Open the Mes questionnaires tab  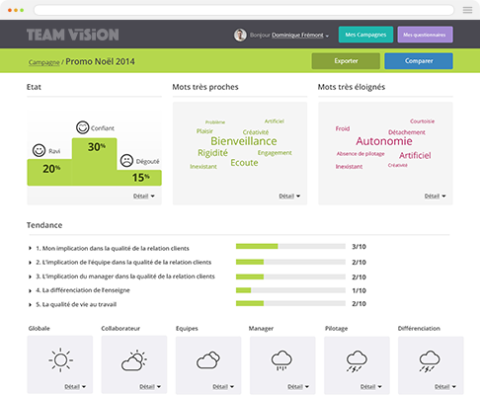coord(425,35)
